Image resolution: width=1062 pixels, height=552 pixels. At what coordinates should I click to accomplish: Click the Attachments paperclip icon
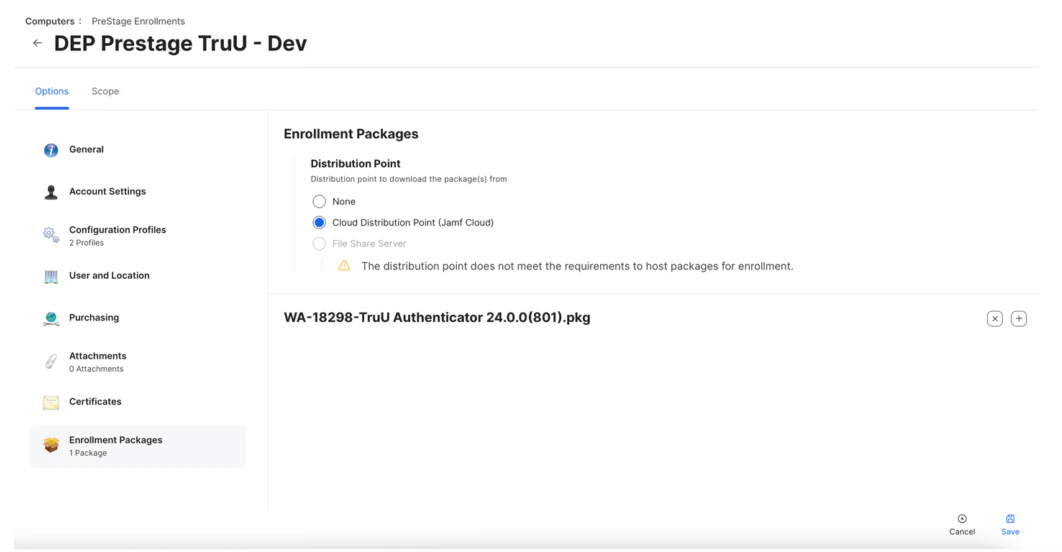(51, 362)
